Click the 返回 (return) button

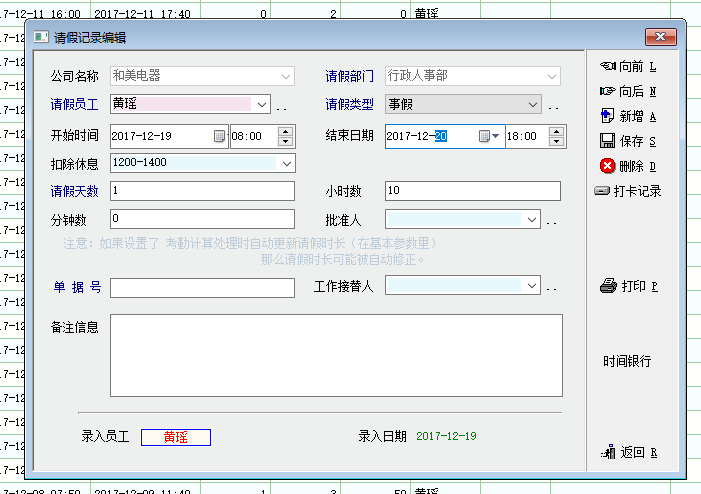point(630,452)
